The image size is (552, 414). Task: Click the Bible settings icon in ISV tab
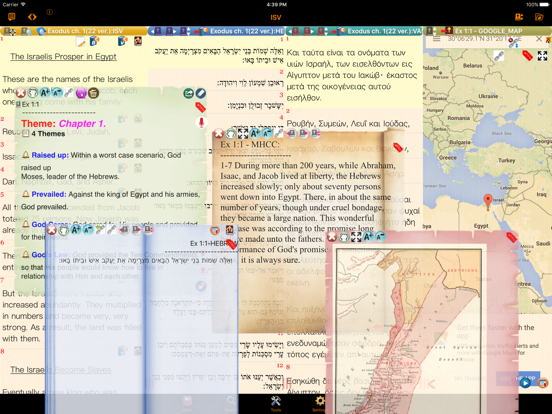tap(10, 31)
